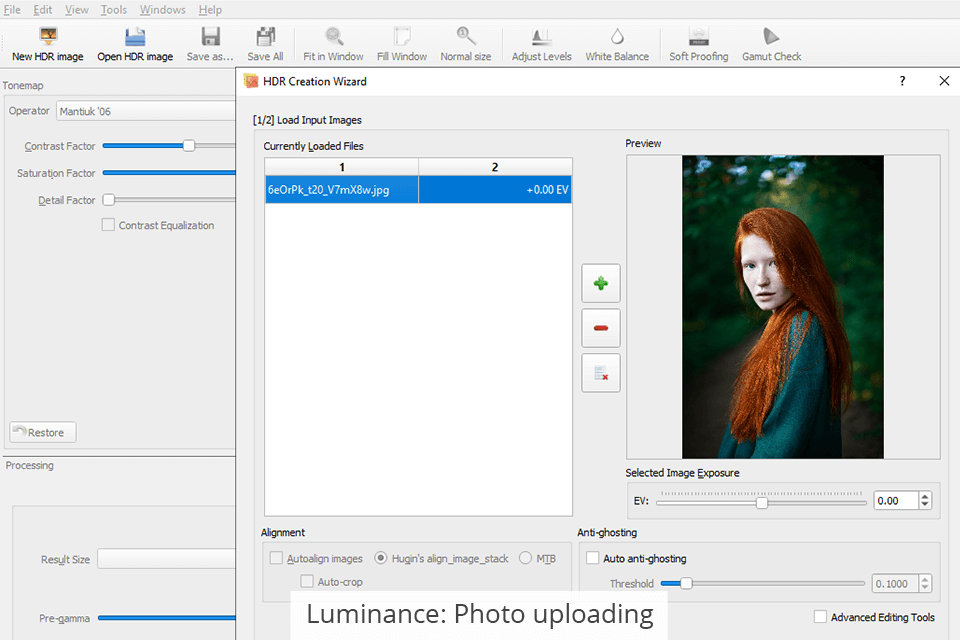Decrease EV with the spinner down arrow
This screenshot has height=640, width=960.
(925, 505)
